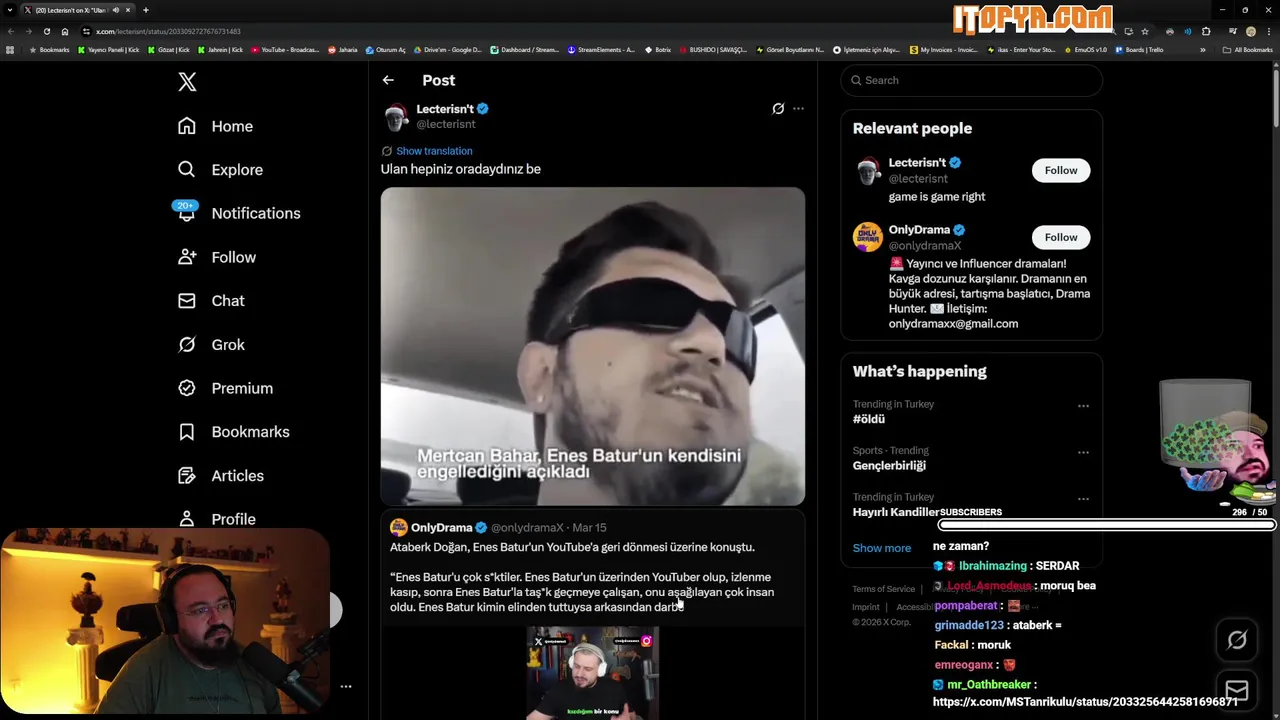This screenshot has height=720, width=1280.
Task: Open the Home page icon
Action: [187, 126]
